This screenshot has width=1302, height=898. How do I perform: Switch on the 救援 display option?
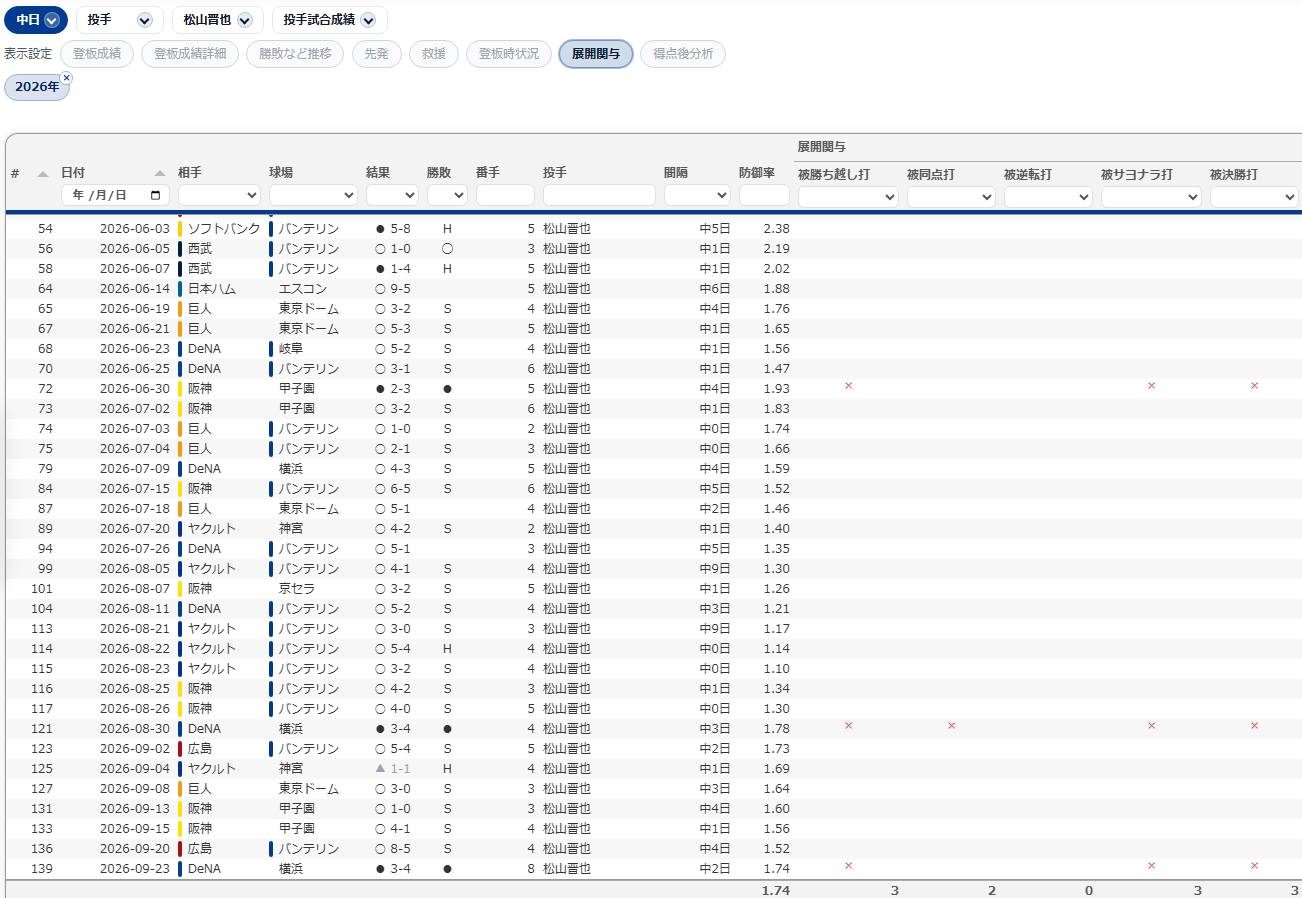point(434,54)
